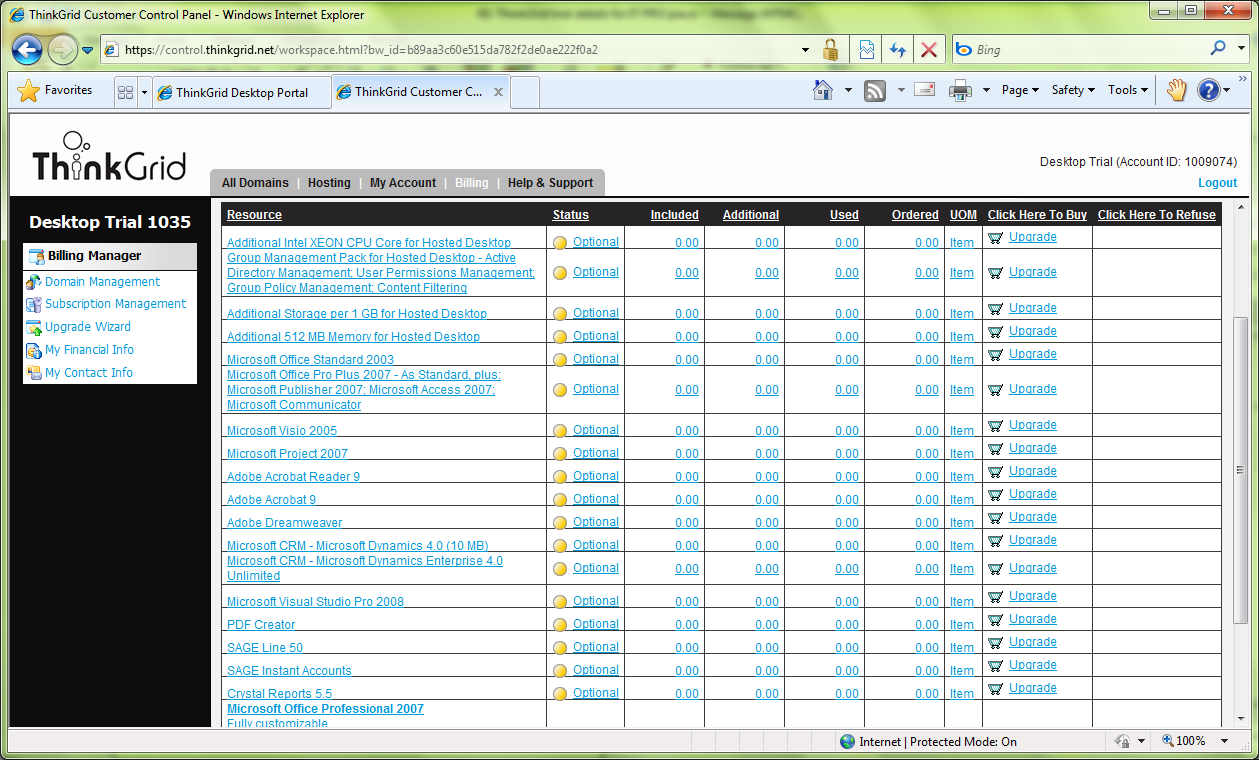Open the Tools menu dropdown
This screenshot has height=760, width=1259.
click(x=1128, y=90)
